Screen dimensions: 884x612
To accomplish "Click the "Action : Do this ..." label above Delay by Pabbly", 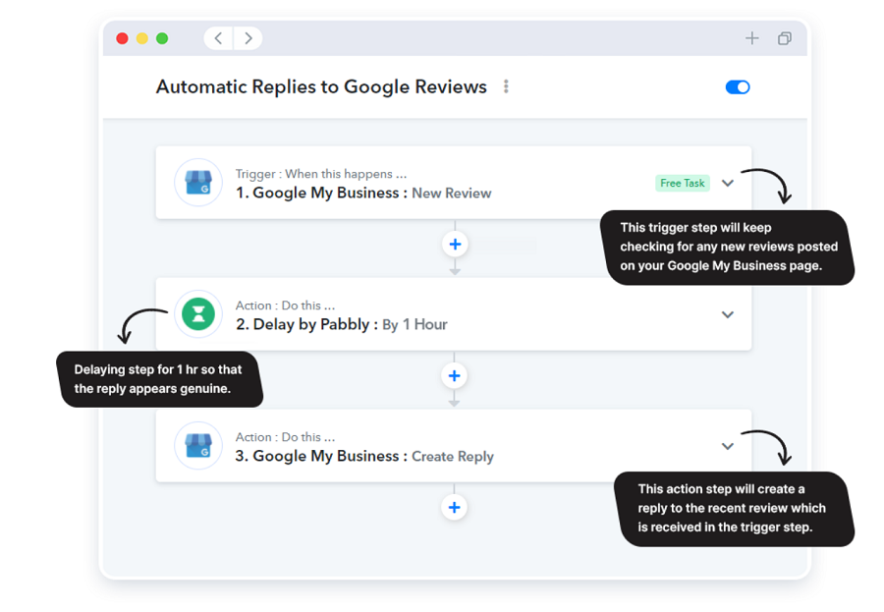I will point(285,305).
